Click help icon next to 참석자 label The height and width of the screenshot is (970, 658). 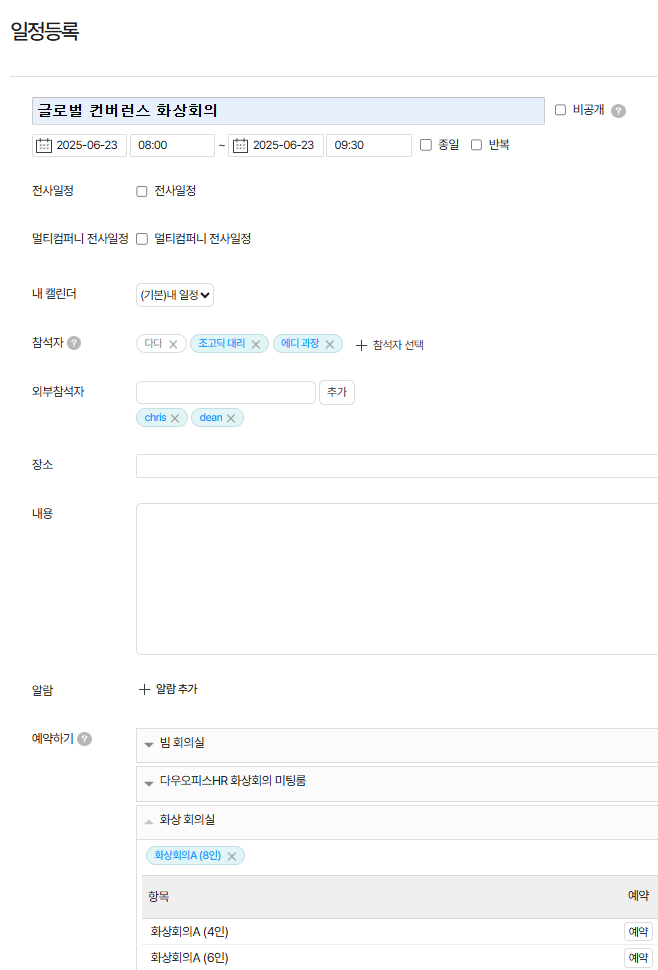(74, 343)
